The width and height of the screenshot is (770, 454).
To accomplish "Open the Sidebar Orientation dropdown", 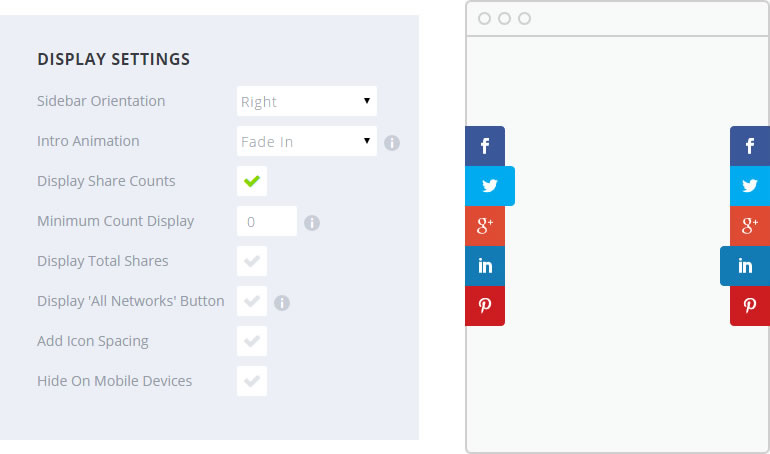I will (307, 101).
